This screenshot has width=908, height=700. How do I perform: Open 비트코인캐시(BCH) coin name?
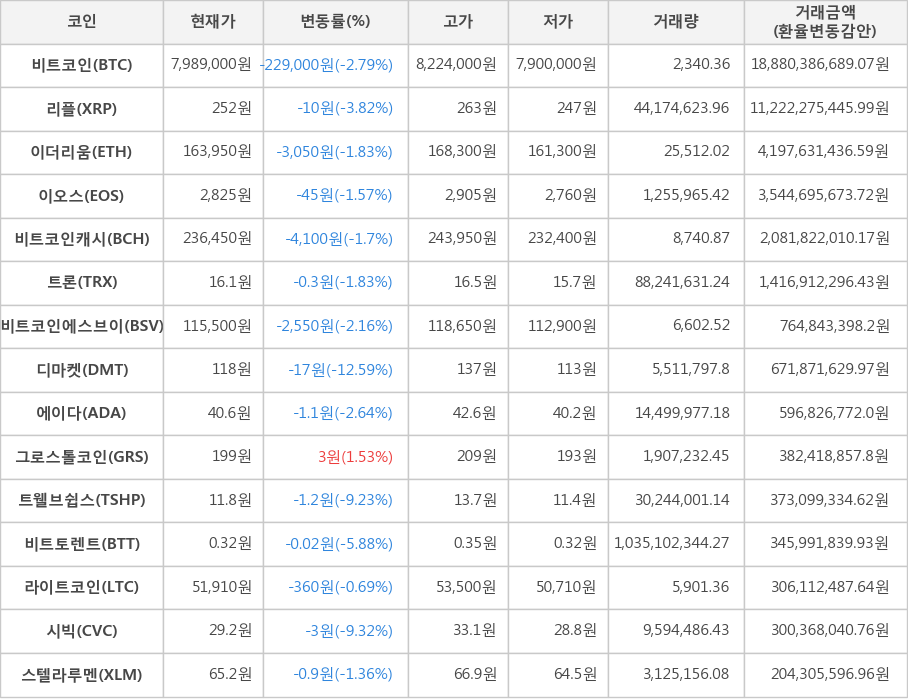tap(82, 239)
